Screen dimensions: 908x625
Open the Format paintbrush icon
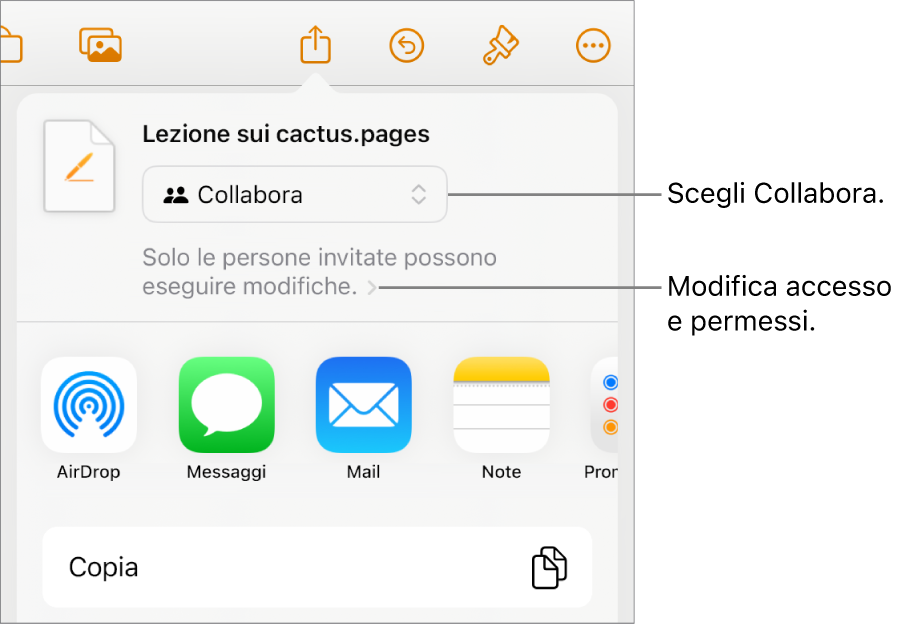500,45
